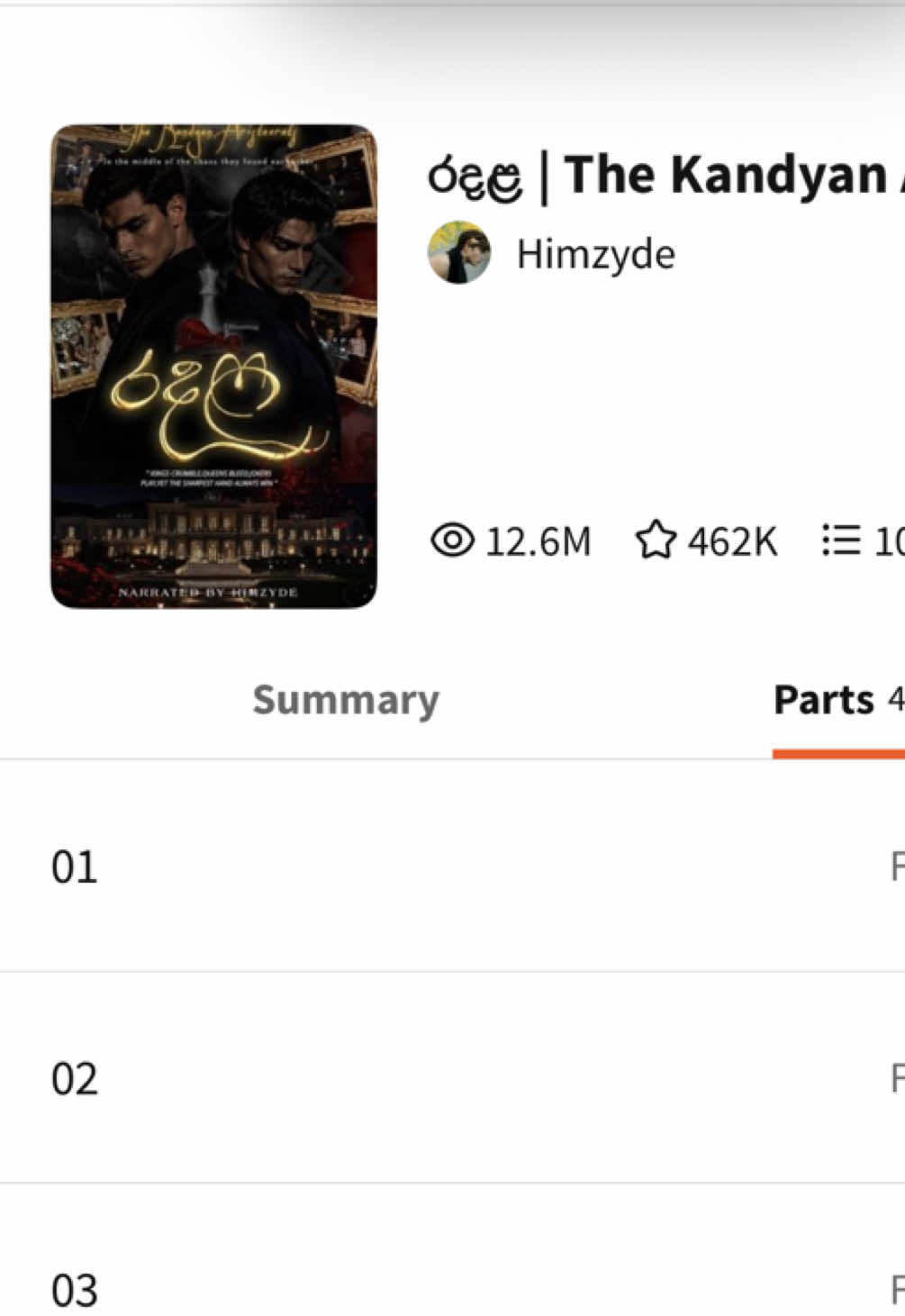
Task: Switch to the Summary tab
Action: 346,700
